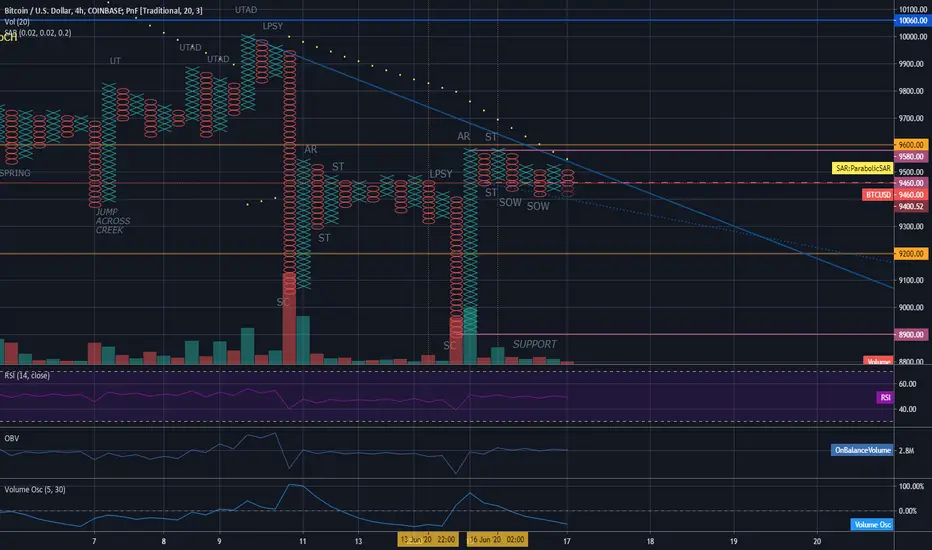Open the RSI (14, close) pane legend
Viewport: 932px width, 550px height.
click(x=27, y=375)
